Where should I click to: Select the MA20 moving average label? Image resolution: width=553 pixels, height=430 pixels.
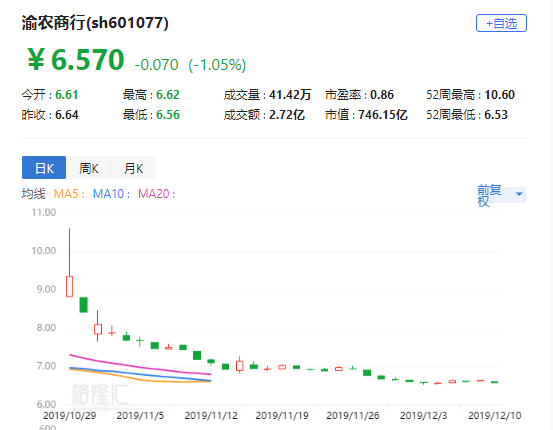(156, 194)
